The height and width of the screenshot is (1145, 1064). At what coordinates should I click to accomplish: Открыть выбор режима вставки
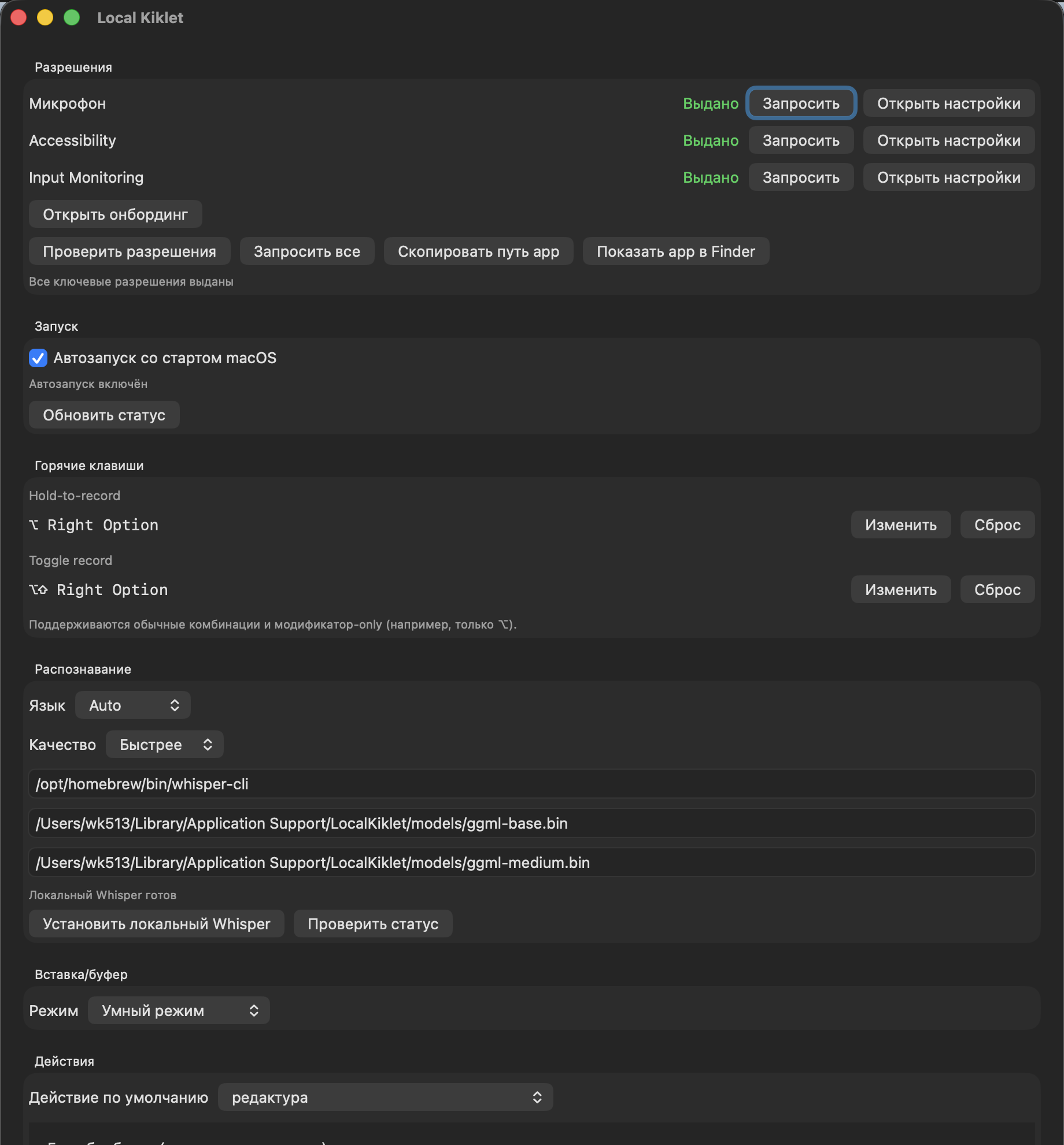coord(178,1010)
